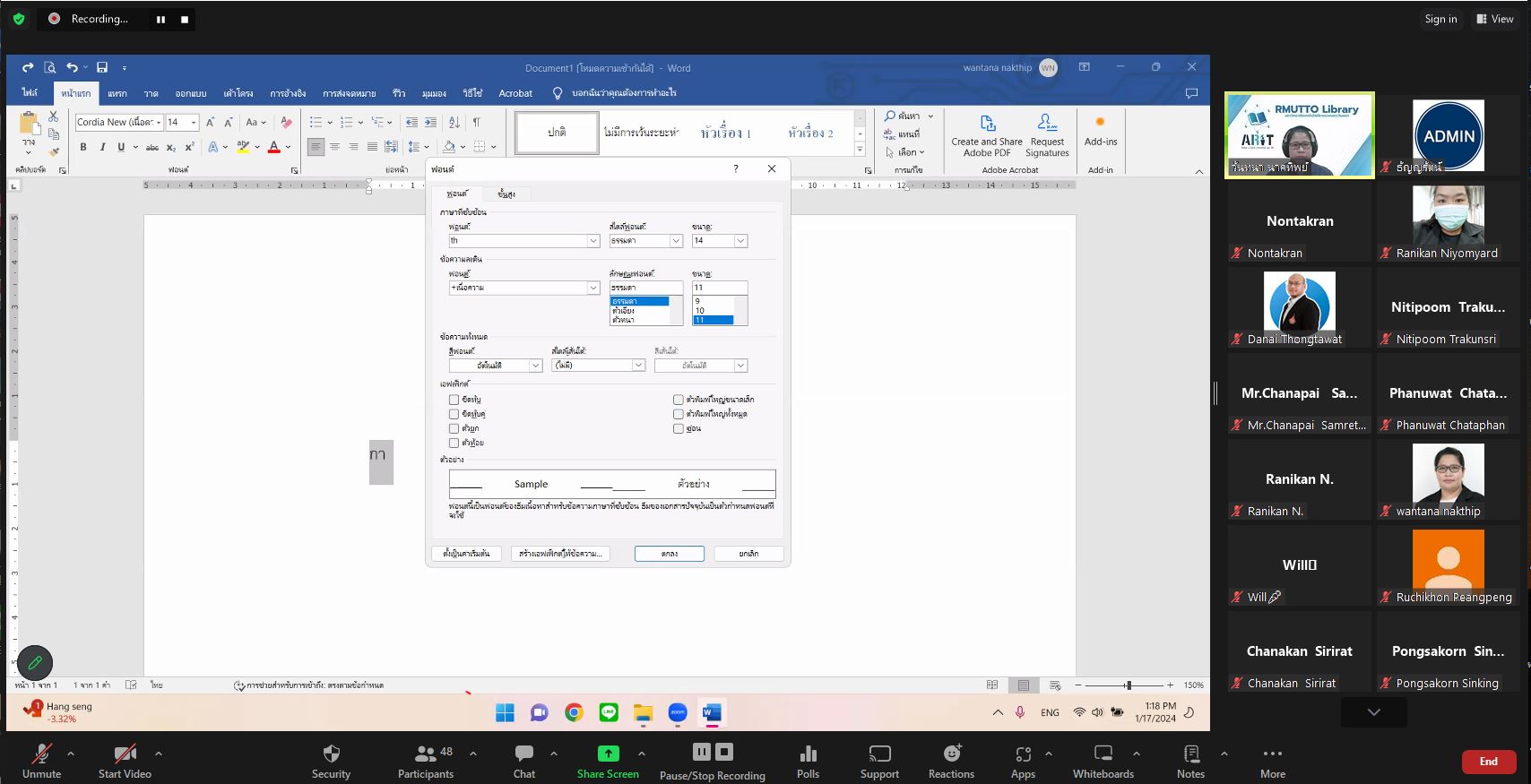The height and width of the screenshot is (784, 1531).
Task: Click the Save icon in Word title bar
Action: point(102,67)
